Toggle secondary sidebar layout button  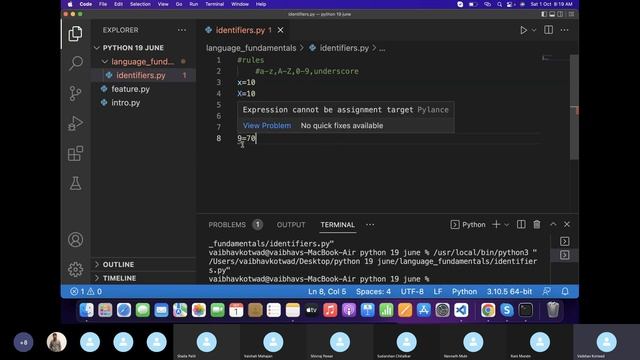(x=560, y=14)
